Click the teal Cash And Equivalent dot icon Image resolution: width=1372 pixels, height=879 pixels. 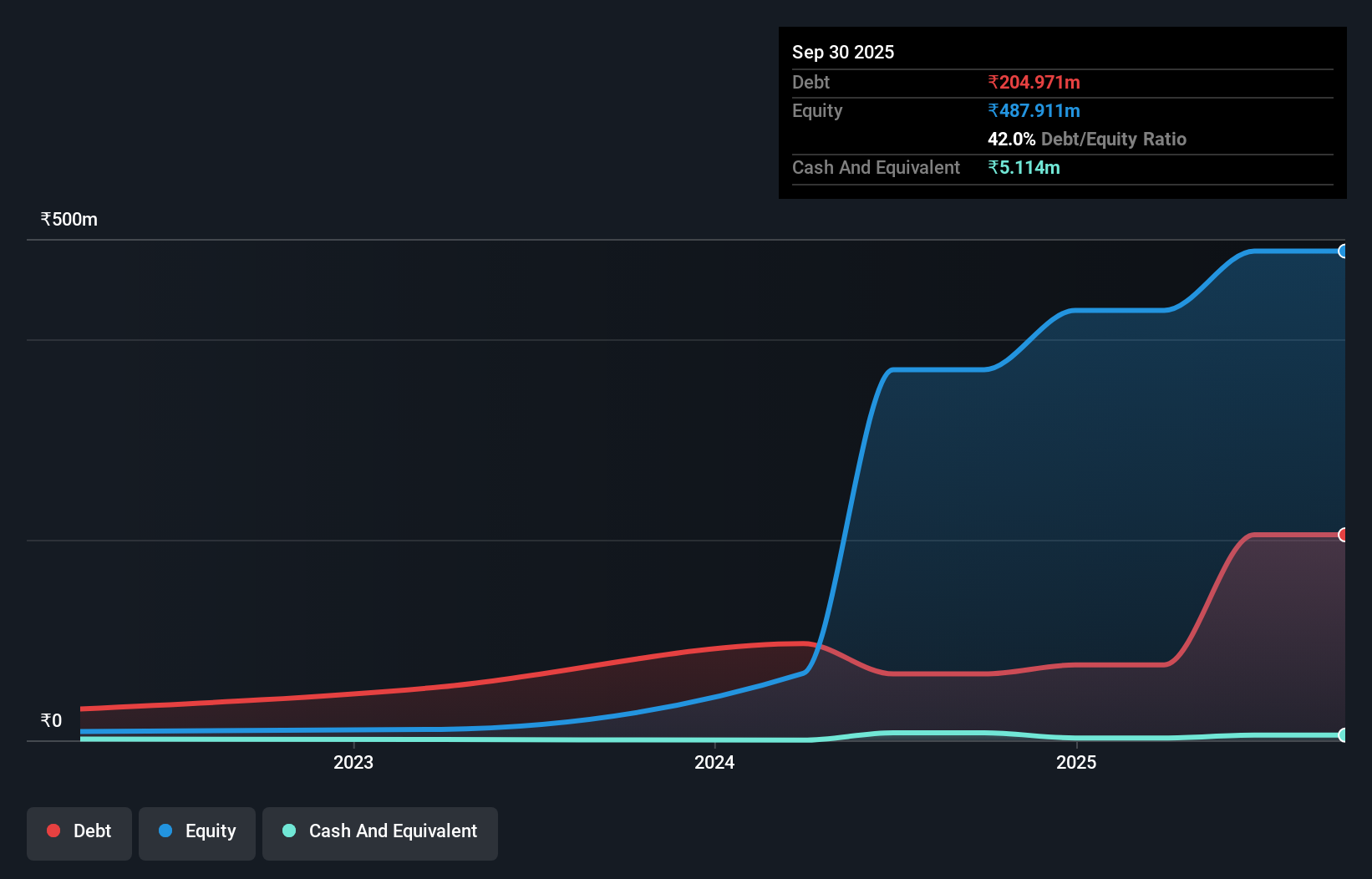(x=287, y=831)
